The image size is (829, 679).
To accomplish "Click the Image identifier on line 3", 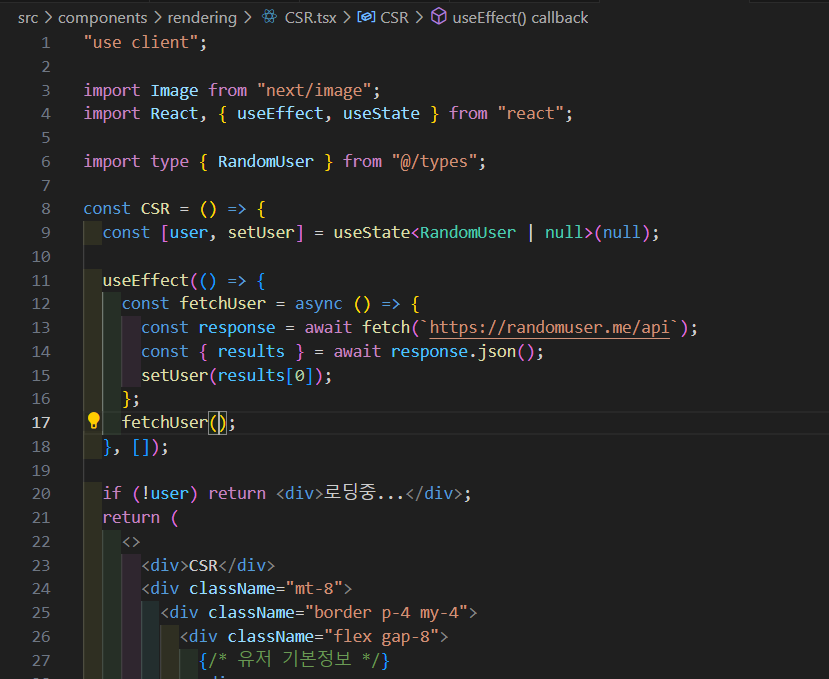I will pos(174,90).
